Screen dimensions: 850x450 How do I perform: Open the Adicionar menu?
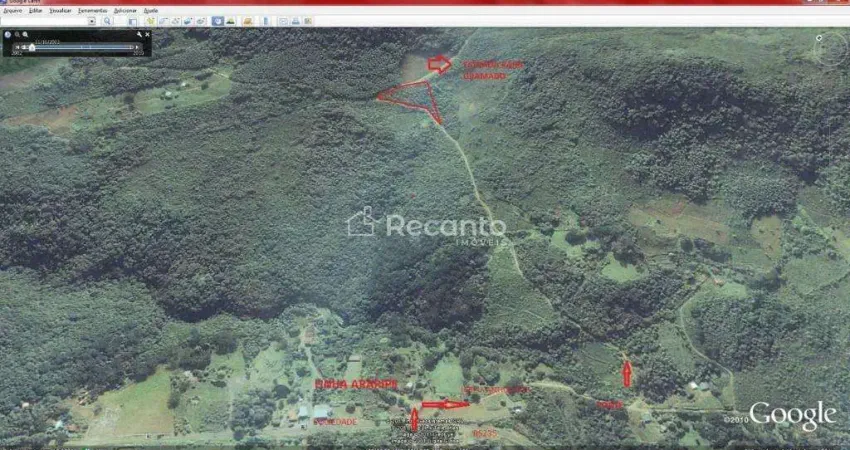tap(126, 10)
